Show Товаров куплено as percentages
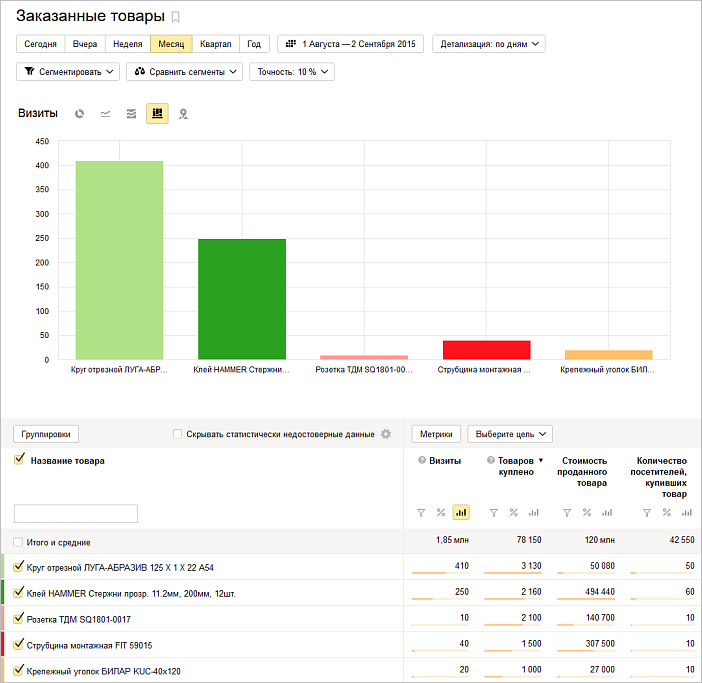This screenshot has height=683, width=702. coord(514,512)
